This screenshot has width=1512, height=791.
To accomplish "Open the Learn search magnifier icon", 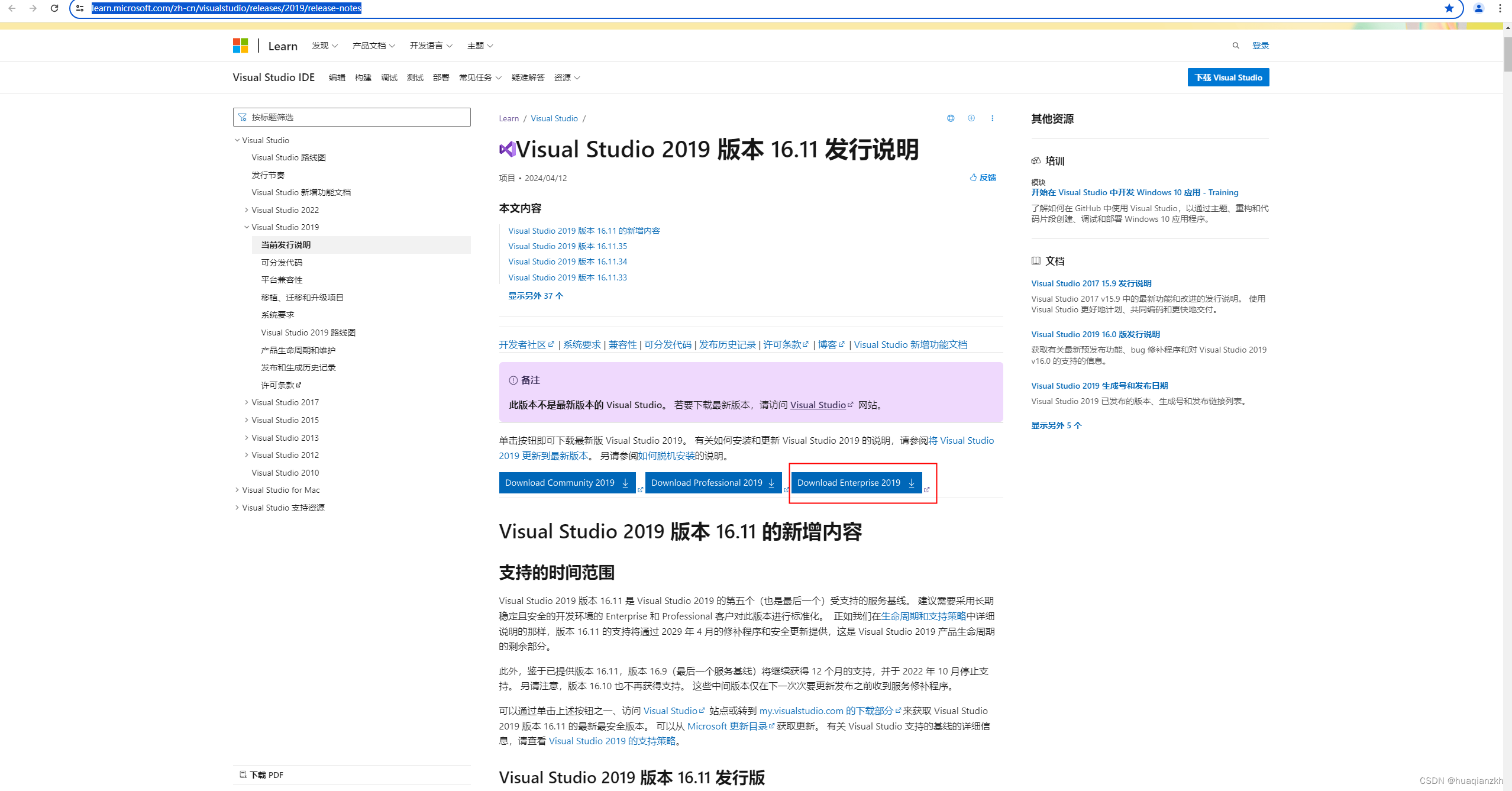I will [1236, 45].
